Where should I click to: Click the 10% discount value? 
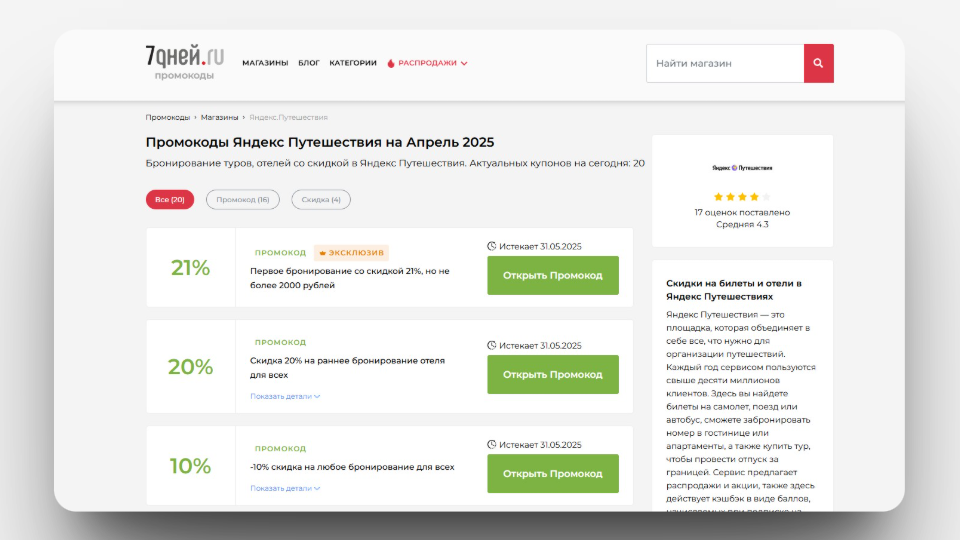point(190,466)
